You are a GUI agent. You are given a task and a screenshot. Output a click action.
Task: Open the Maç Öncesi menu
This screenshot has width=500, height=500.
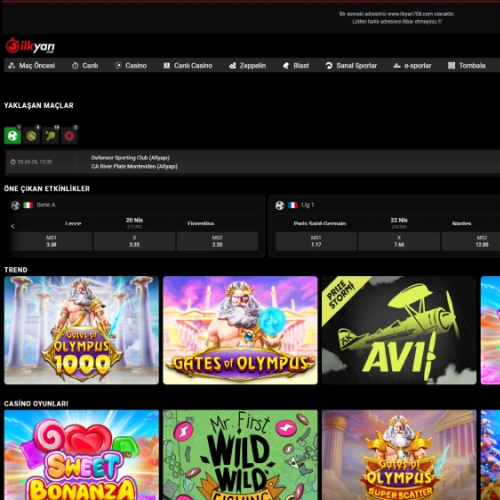32,66
